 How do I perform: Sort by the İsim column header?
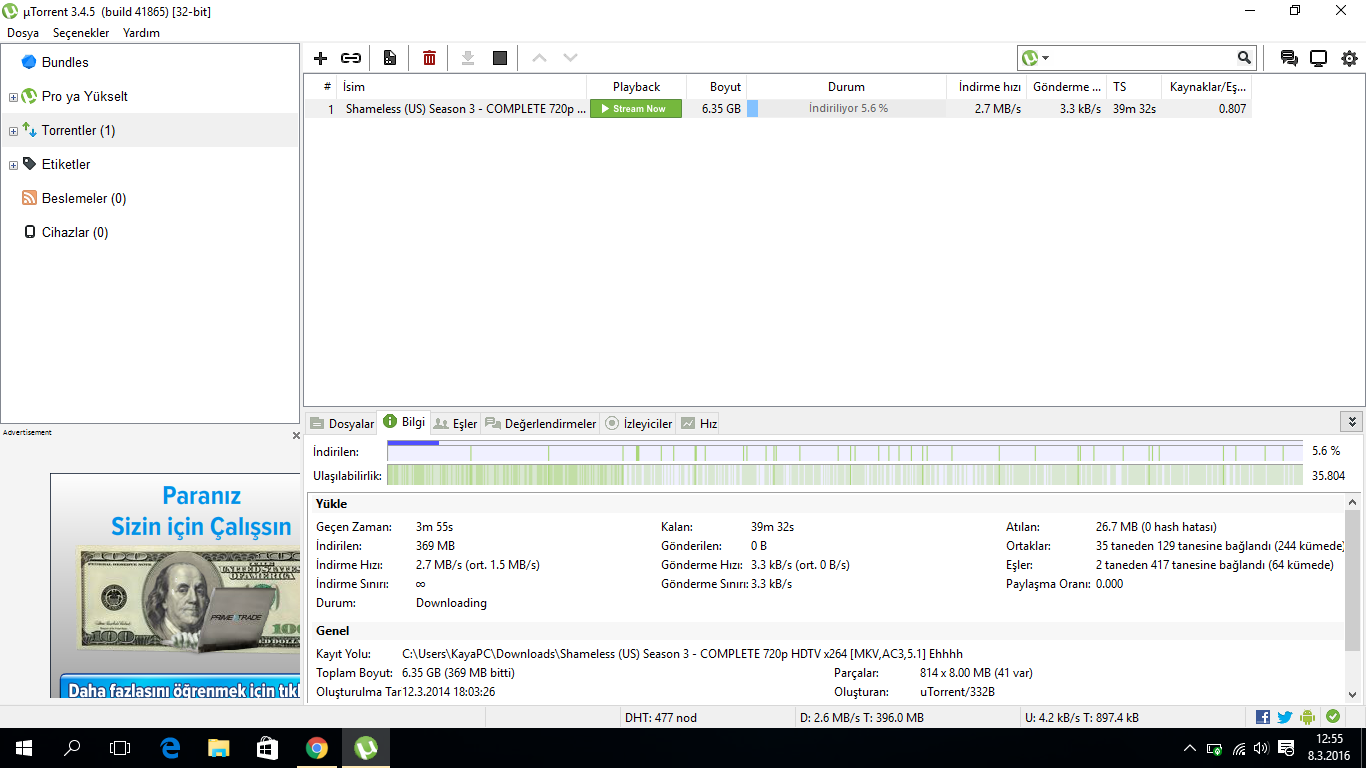(461, 87)
